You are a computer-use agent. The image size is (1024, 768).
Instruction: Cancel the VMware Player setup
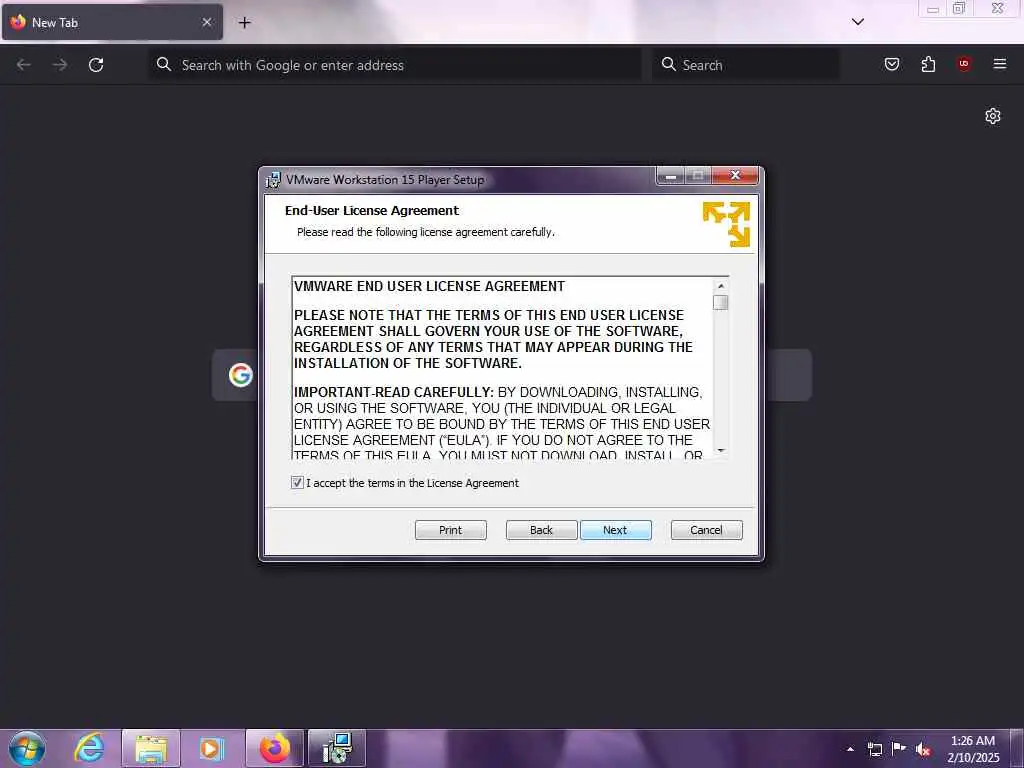pyautogui.click(x=707, y=530)
